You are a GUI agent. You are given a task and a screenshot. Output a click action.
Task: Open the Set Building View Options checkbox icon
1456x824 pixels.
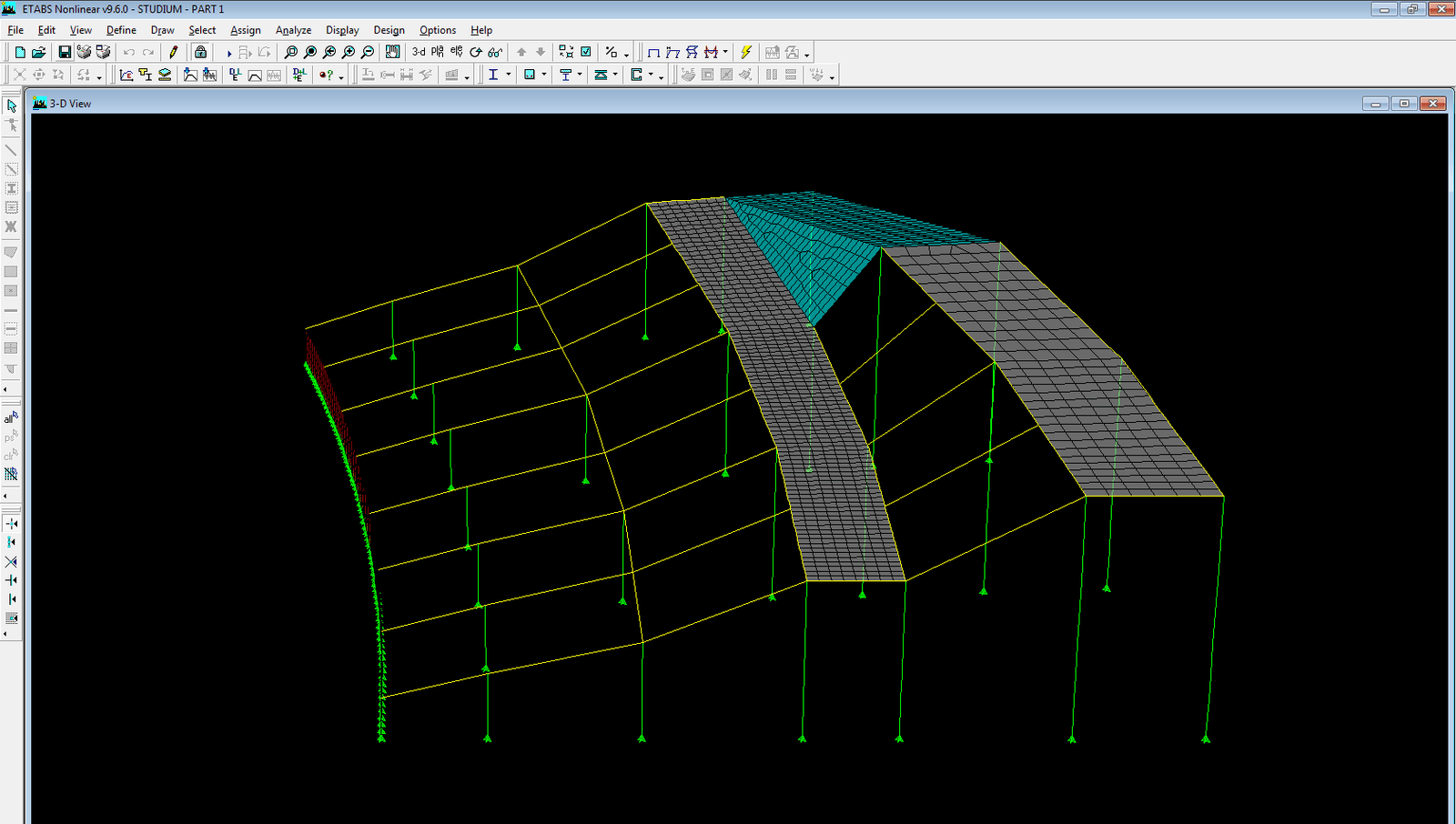586,53
